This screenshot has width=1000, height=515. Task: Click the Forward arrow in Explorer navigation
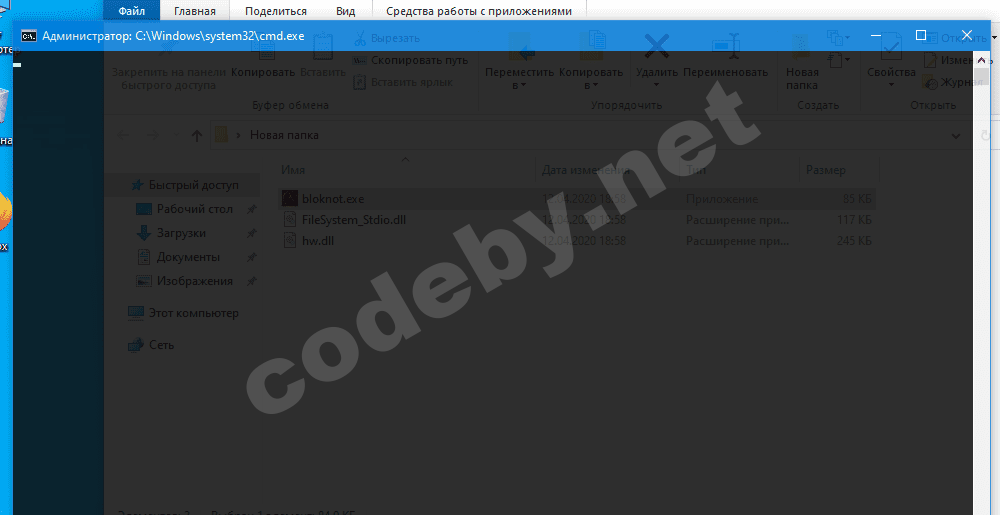coord(153,135)
